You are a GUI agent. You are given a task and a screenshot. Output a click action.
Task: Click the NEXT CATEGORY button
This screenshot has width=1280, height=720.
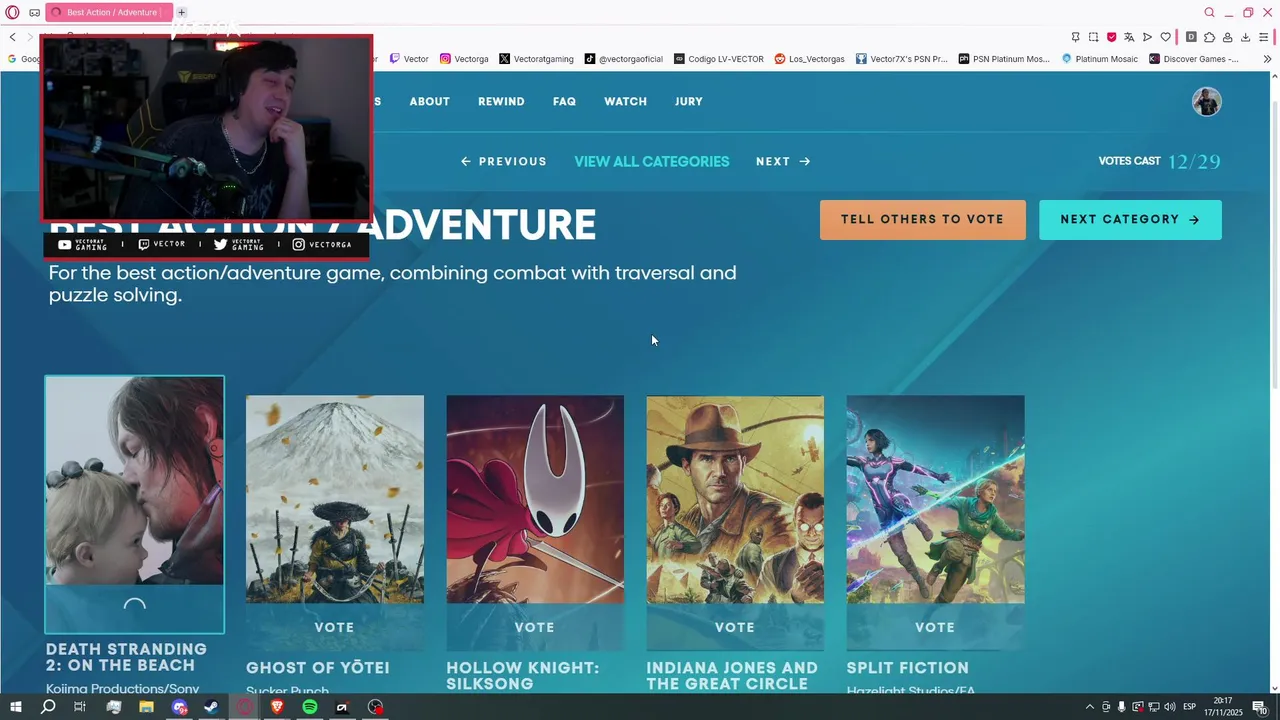(1130, 220)
